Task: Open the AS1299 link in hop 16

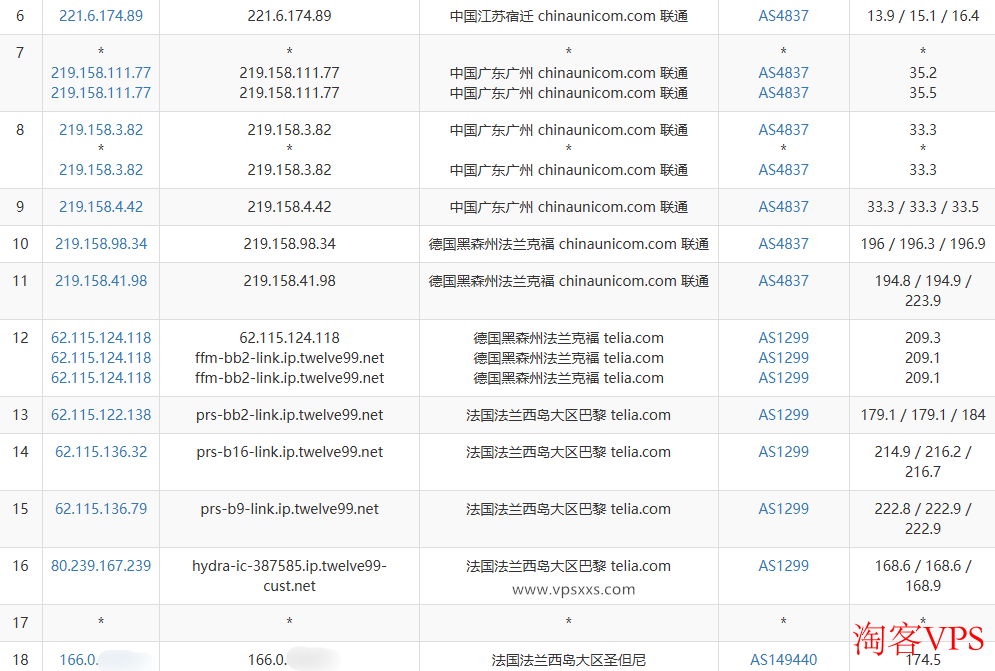Action: click(x=784, y=566)
